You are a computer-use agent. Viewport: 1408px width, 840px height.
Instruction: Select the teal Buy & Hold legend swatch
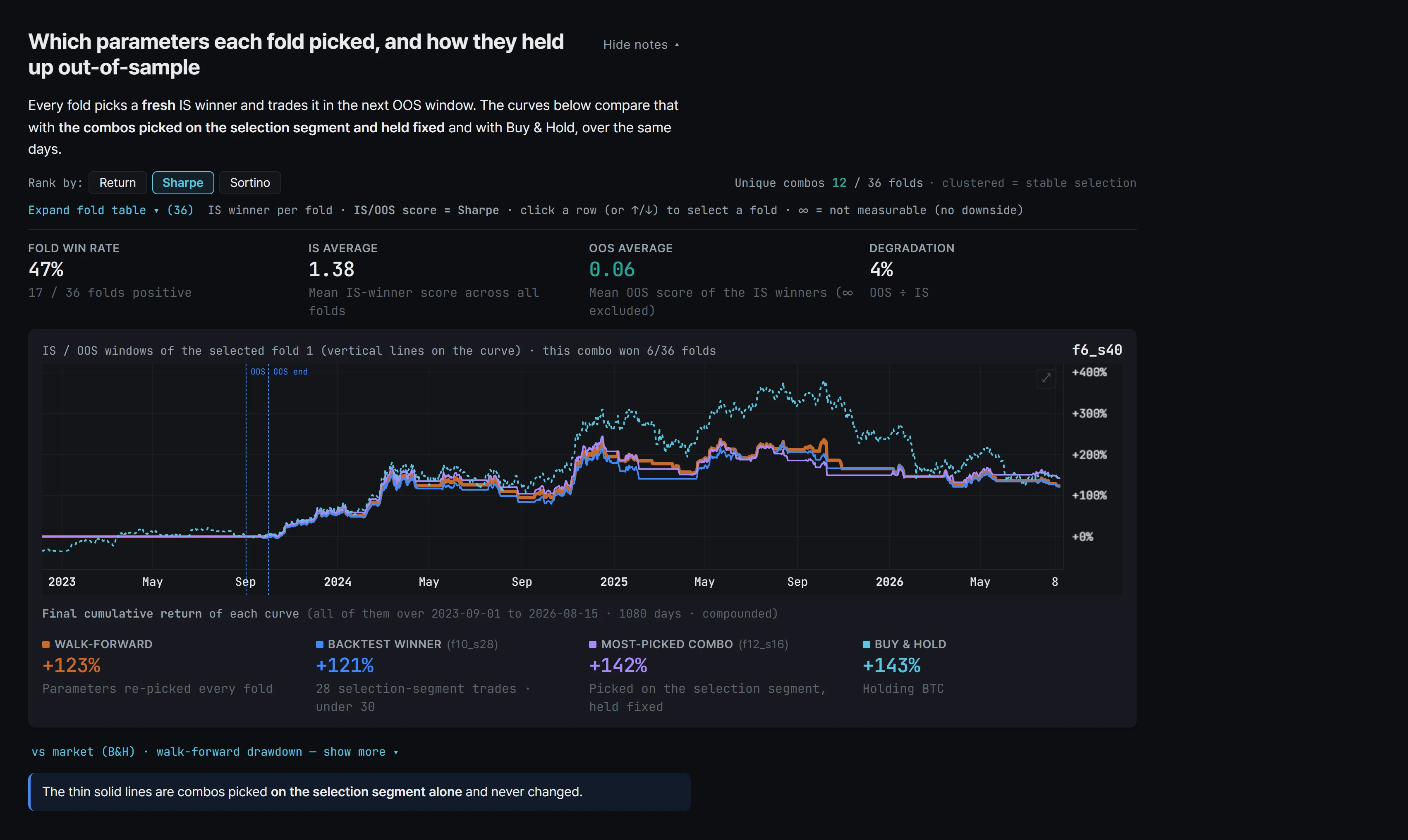point(866,644)
